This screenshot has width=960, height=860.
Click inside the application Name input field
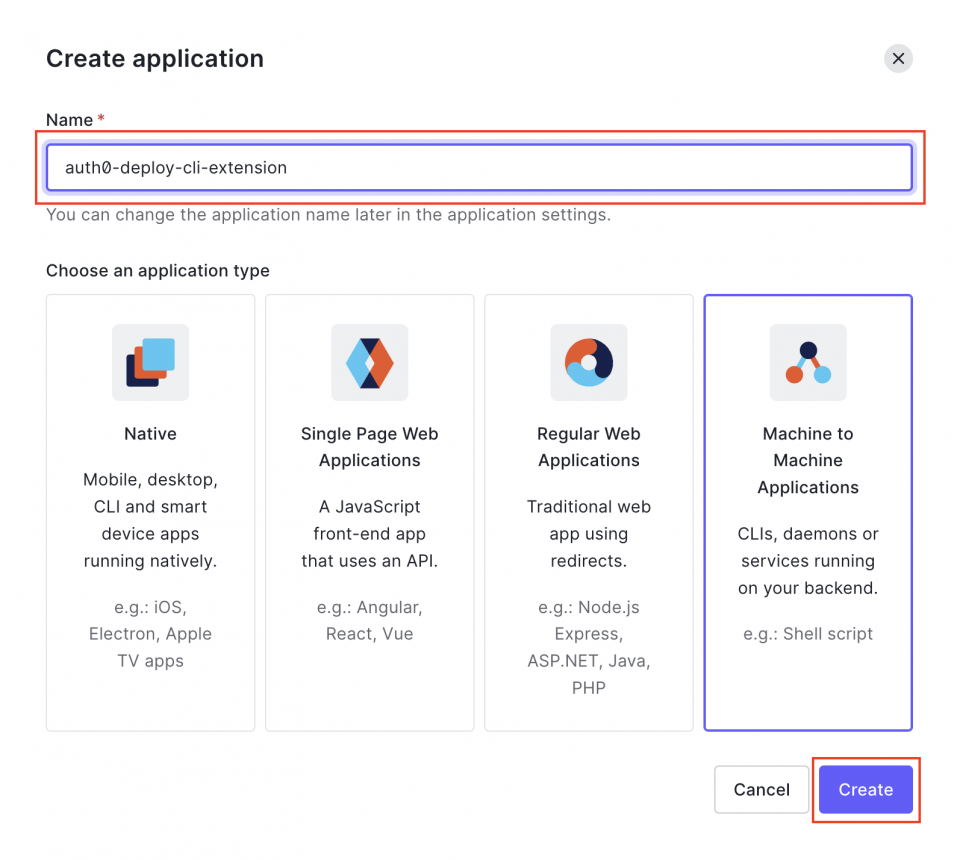point(480,167)
